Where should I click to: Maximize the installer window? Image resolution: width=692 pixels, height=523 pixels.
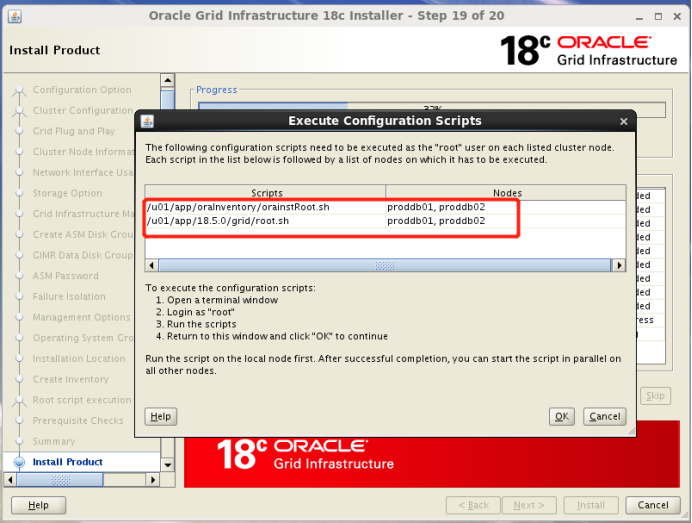[x=658, y=17]
